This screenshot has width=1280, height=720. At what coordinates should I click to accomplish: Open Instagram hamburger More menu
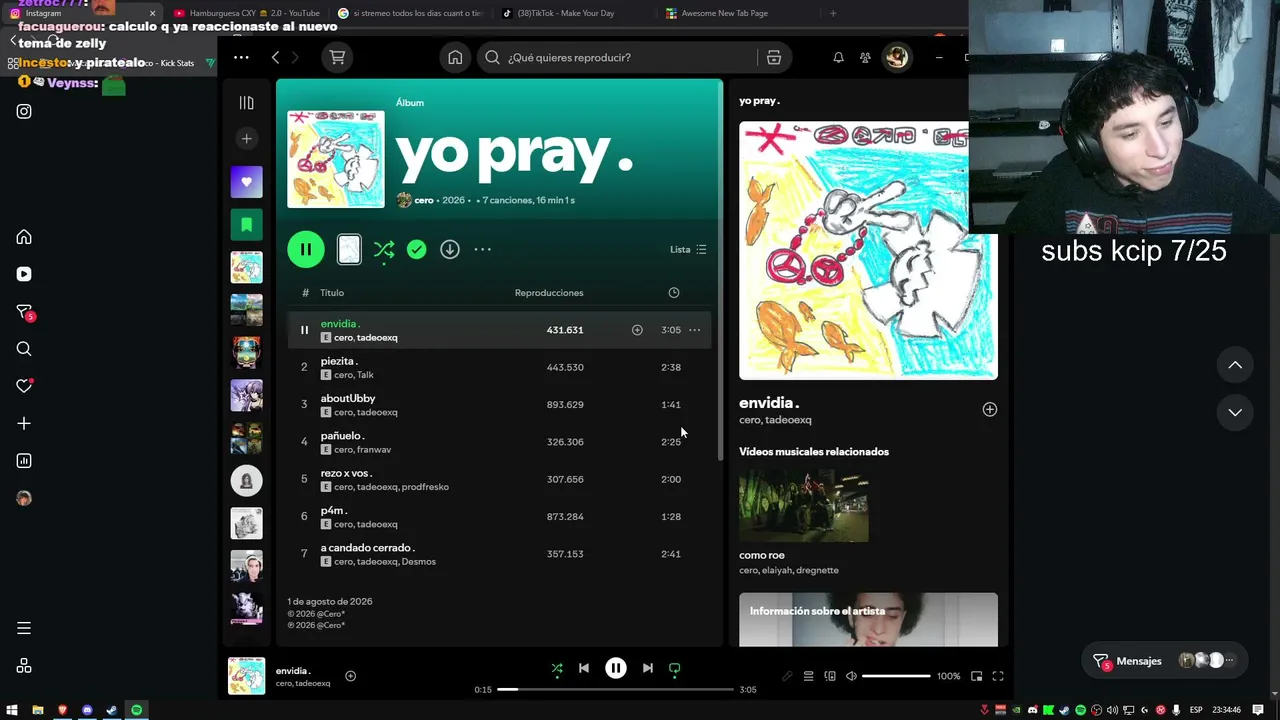(x=24, y=628)
